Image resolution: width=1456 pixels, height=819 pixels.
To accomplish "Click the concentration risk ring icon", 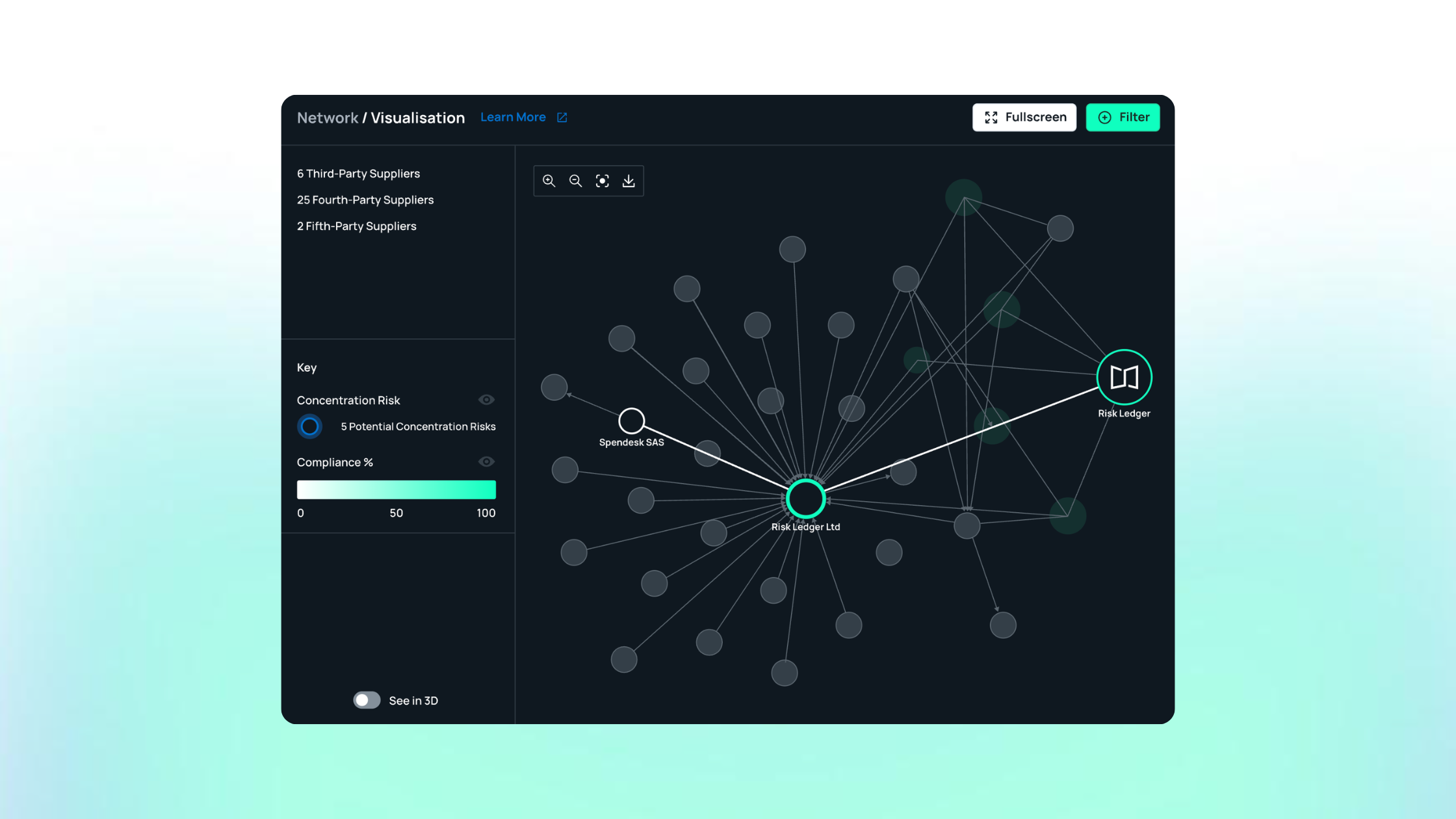I will pyautogui.click(x=309, y=426).
